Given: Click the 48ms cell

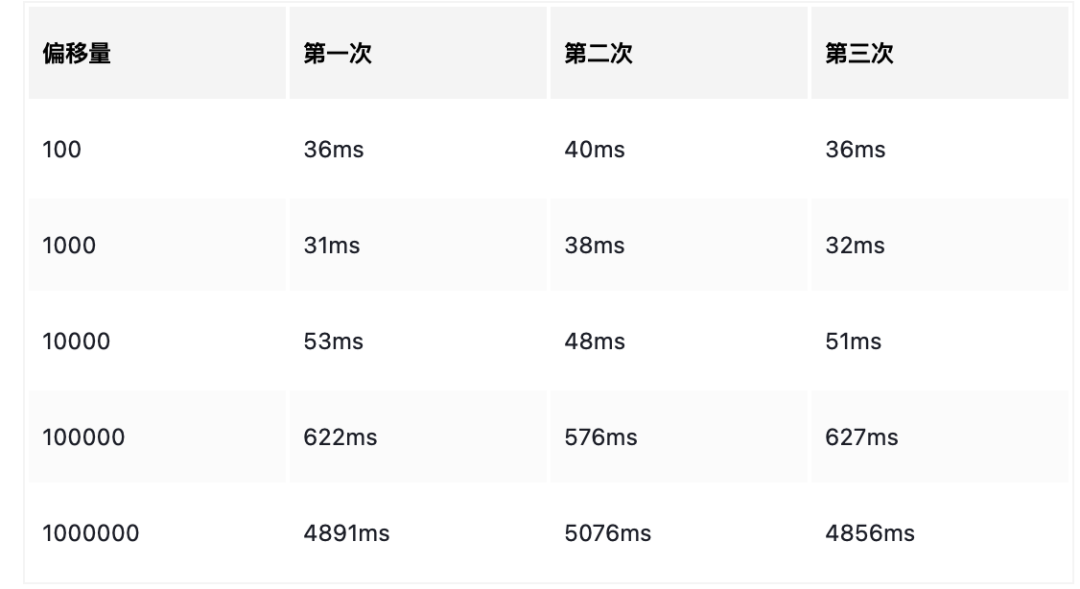Looking at the screenshot, I should click(679, 341).
